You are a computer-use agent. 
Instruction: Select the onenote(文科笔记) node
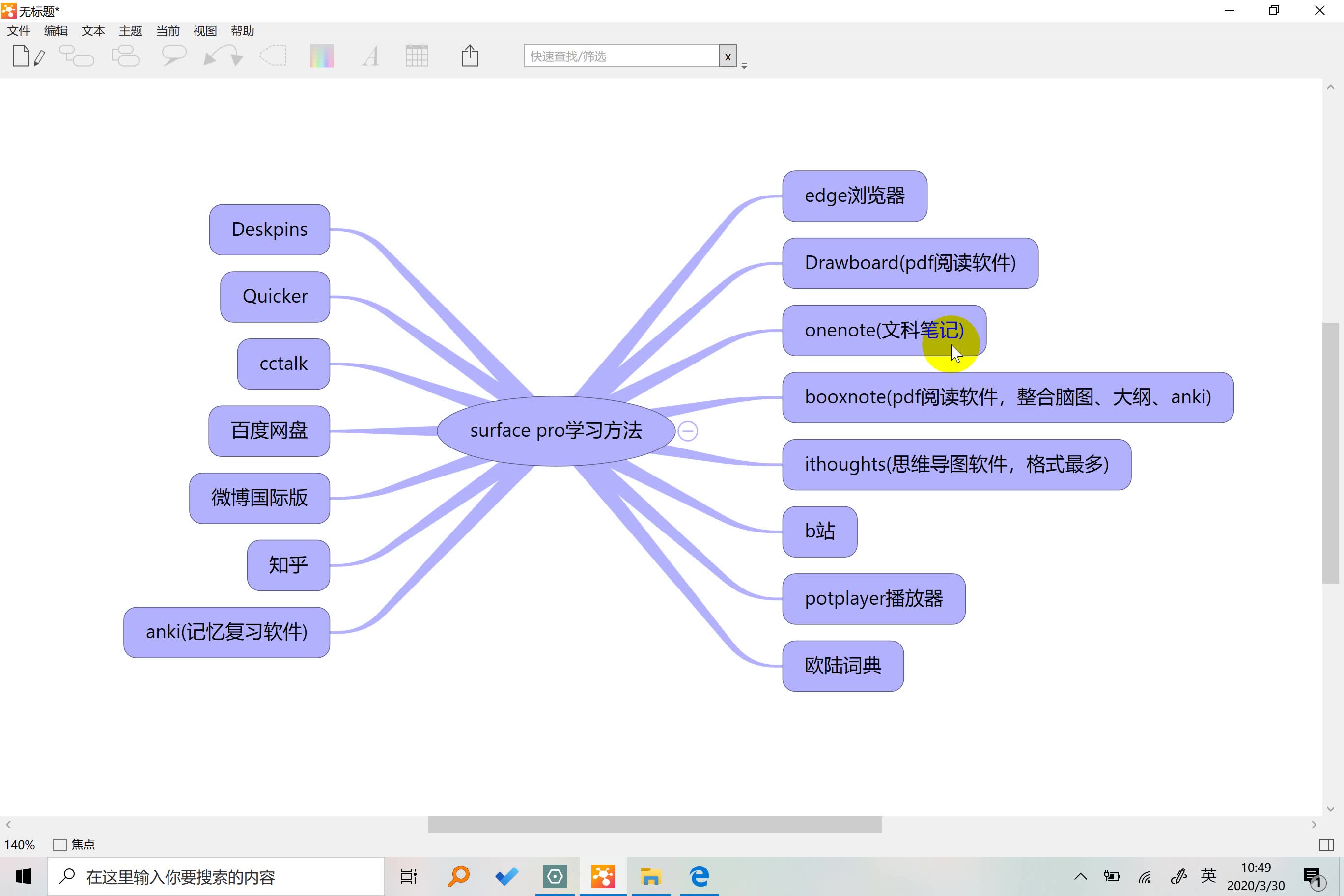(884, 330)
